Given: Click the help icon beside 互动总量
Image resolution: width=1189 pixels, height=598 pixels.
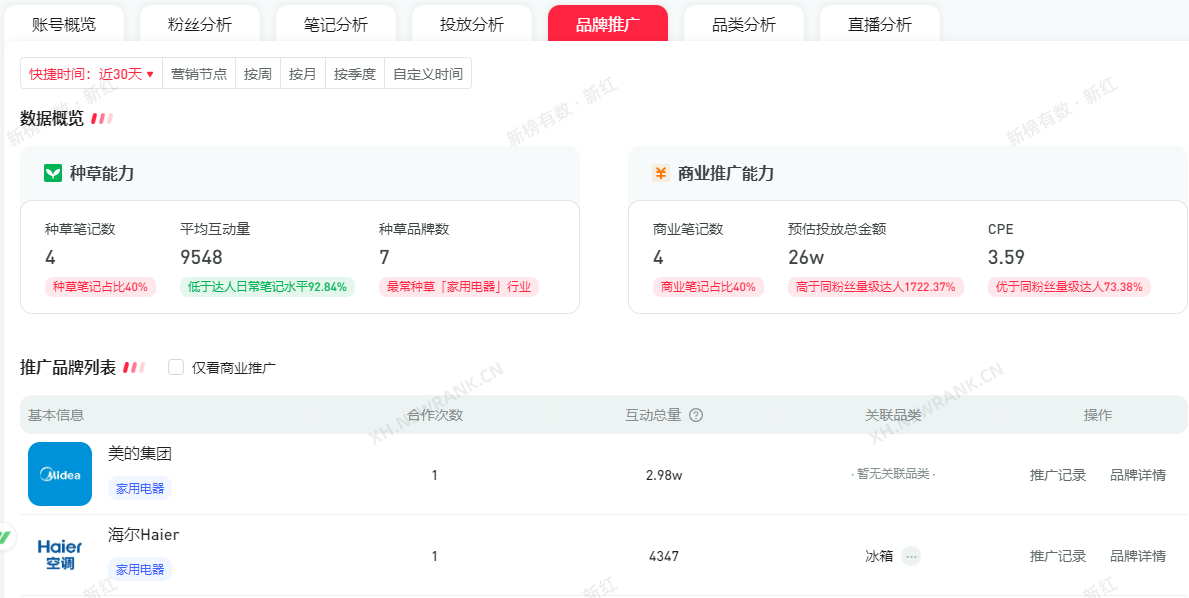Looking at the screenshot, I should click(696, 415).
